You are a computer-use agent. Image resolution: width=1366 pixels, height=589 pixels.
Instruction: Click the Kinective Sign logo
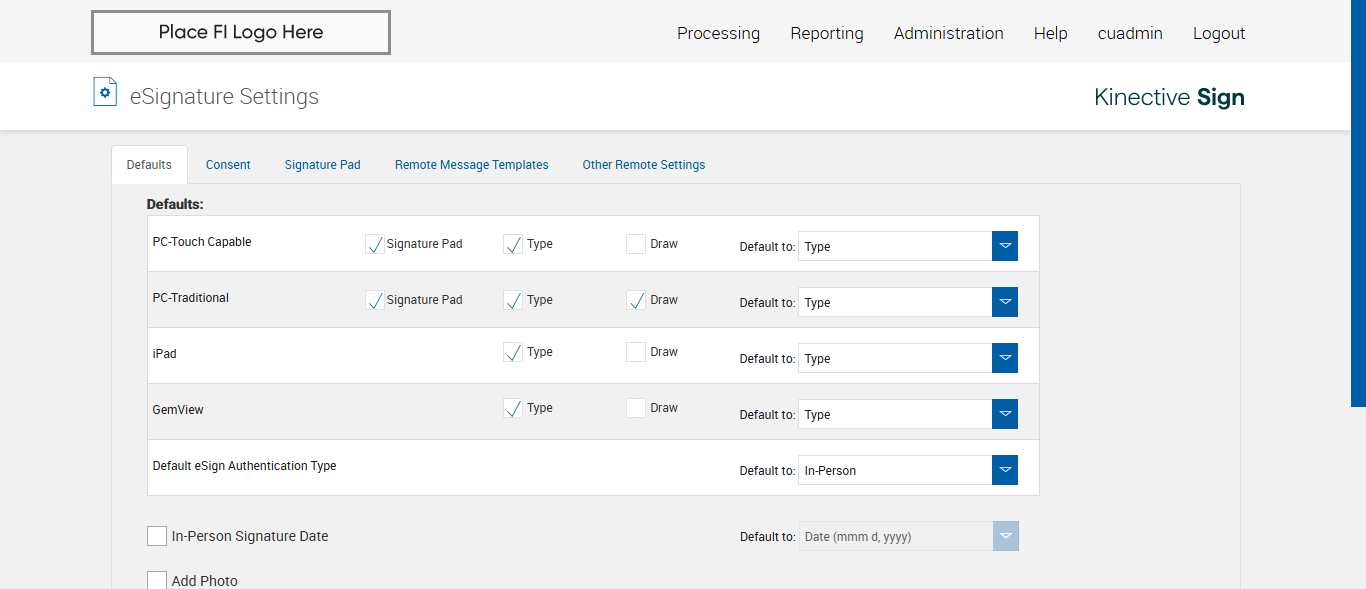[1169, 97]
